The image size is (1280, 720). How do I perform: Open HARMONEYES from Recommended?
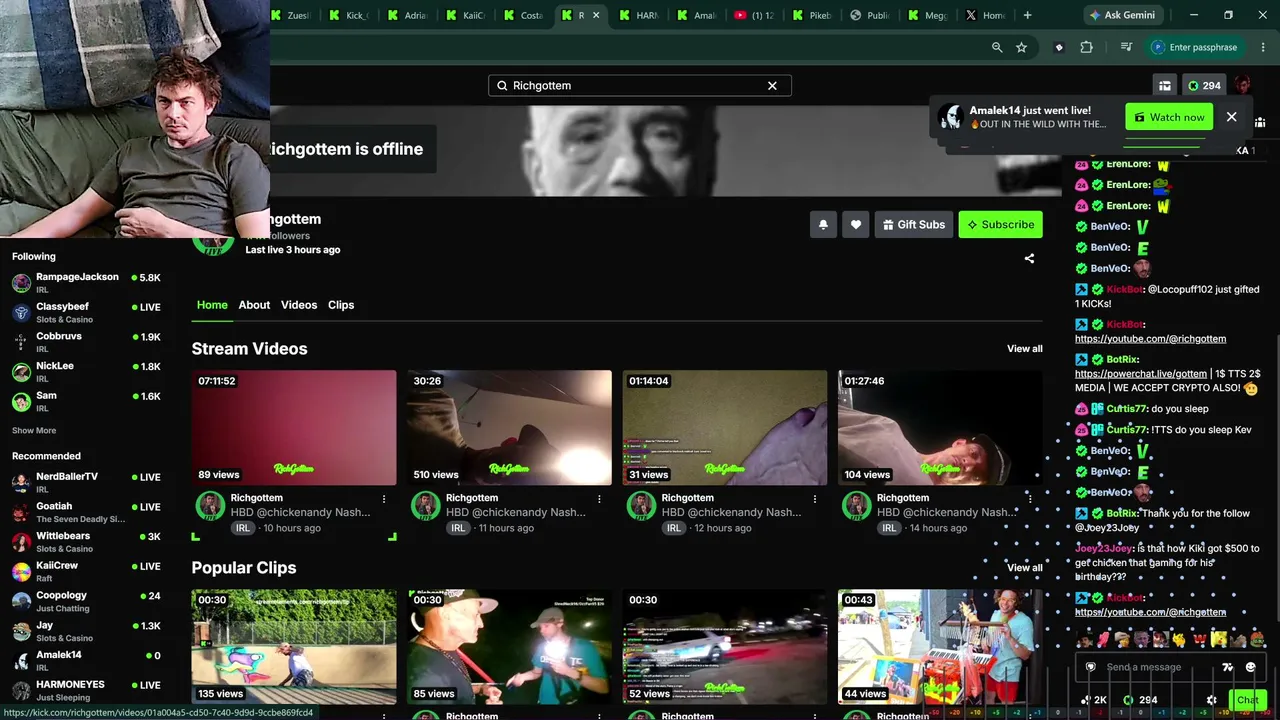pos(86,690)
